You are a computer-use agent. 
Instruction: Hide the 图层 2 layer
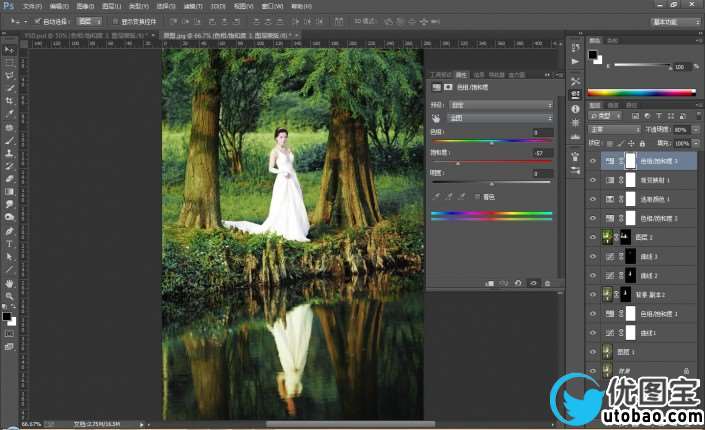[x=593, y=237]
